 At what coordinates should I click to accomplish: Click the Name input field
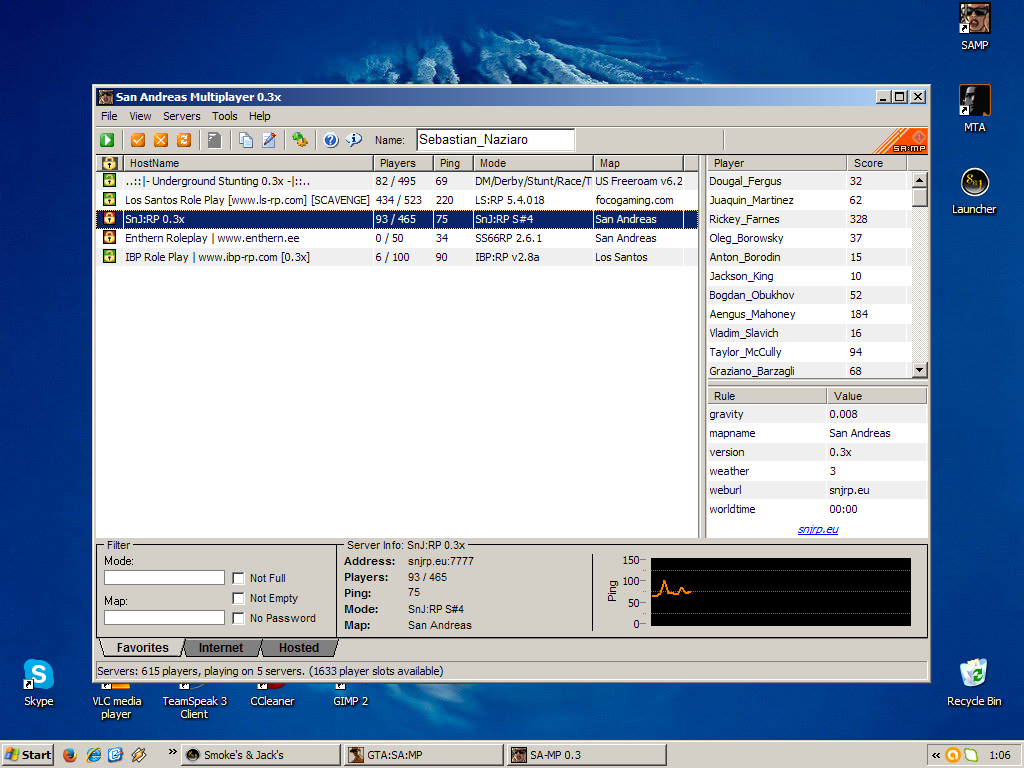495,140
